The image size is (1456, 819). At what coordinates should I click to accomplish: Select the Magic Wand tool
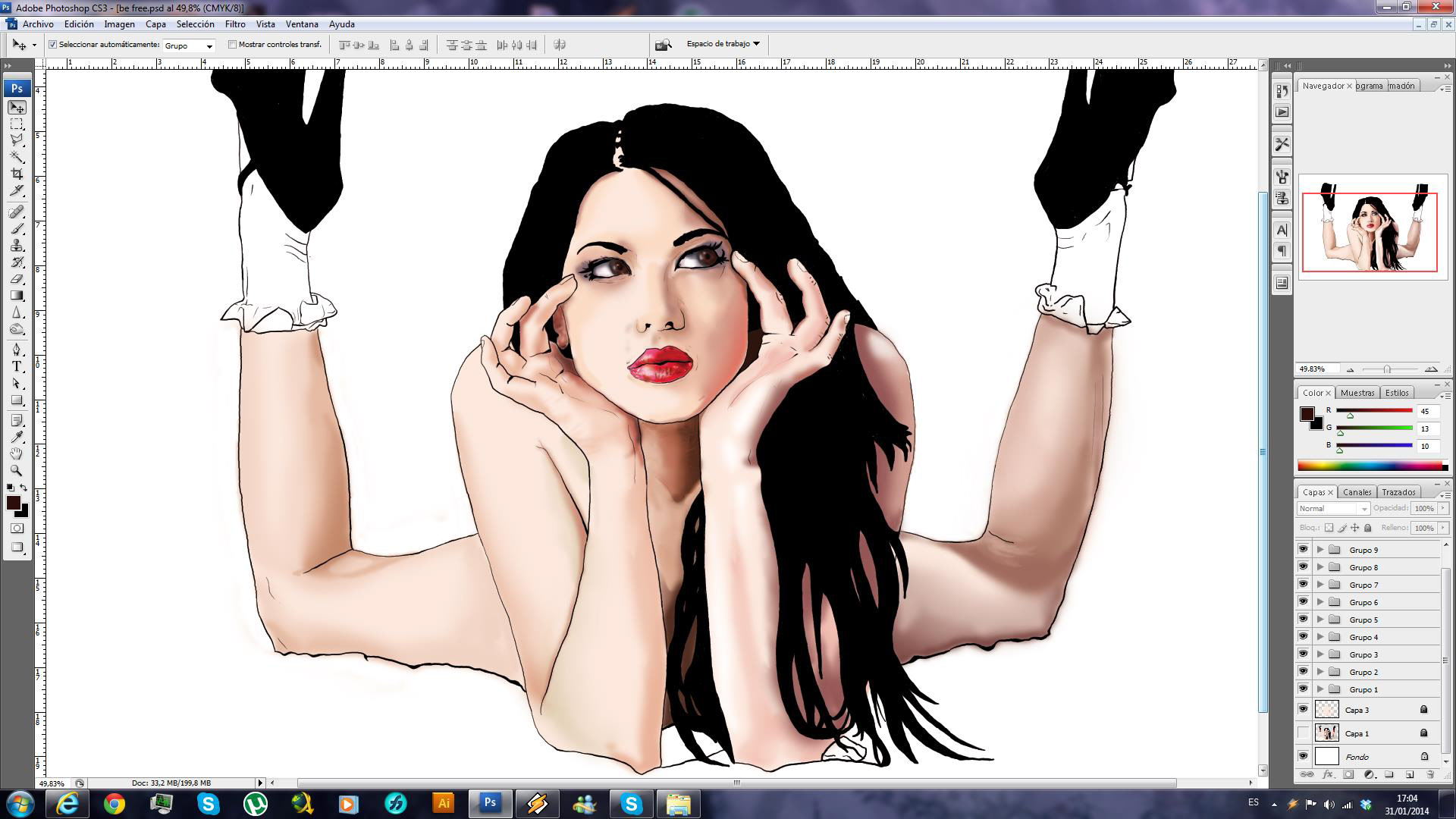(17, 157)
